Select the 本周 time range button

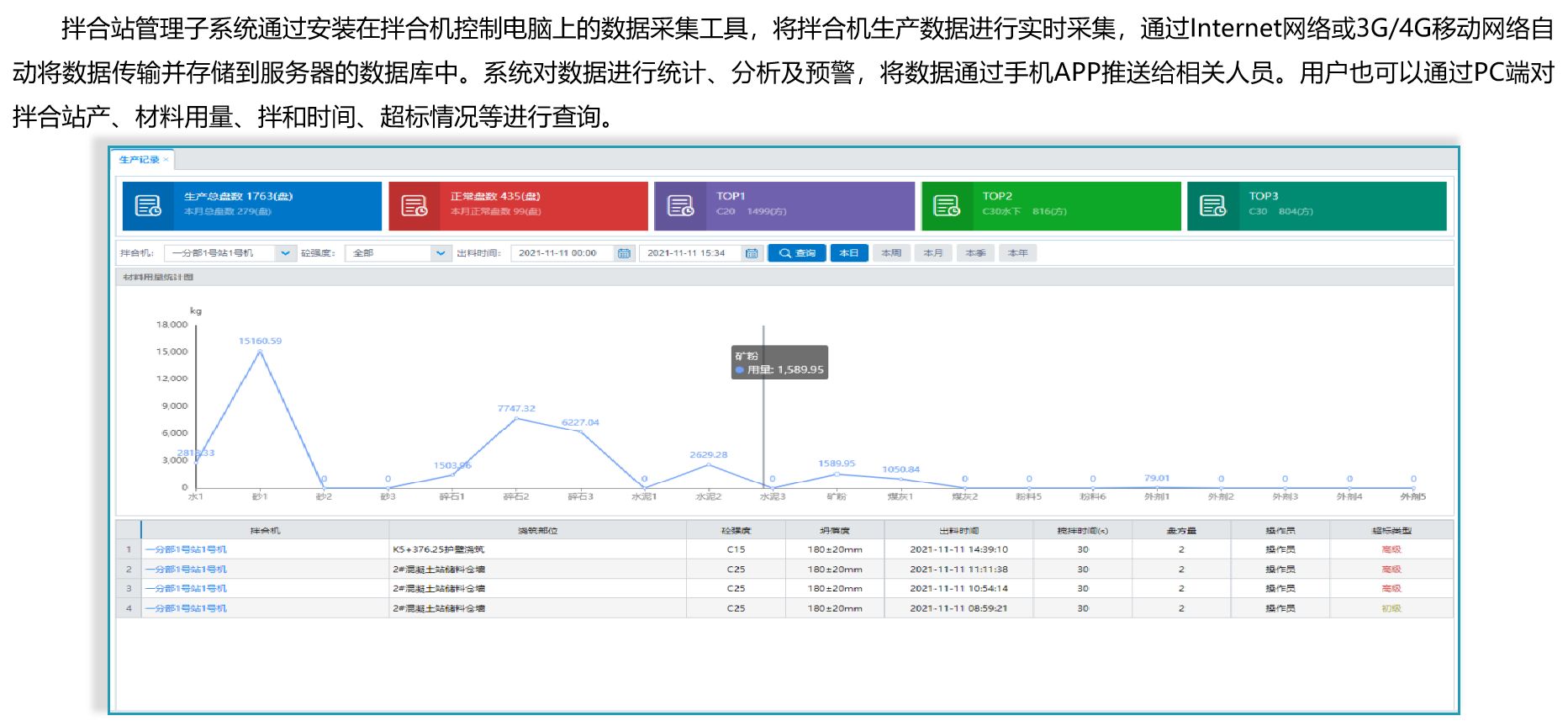point(891,253)
